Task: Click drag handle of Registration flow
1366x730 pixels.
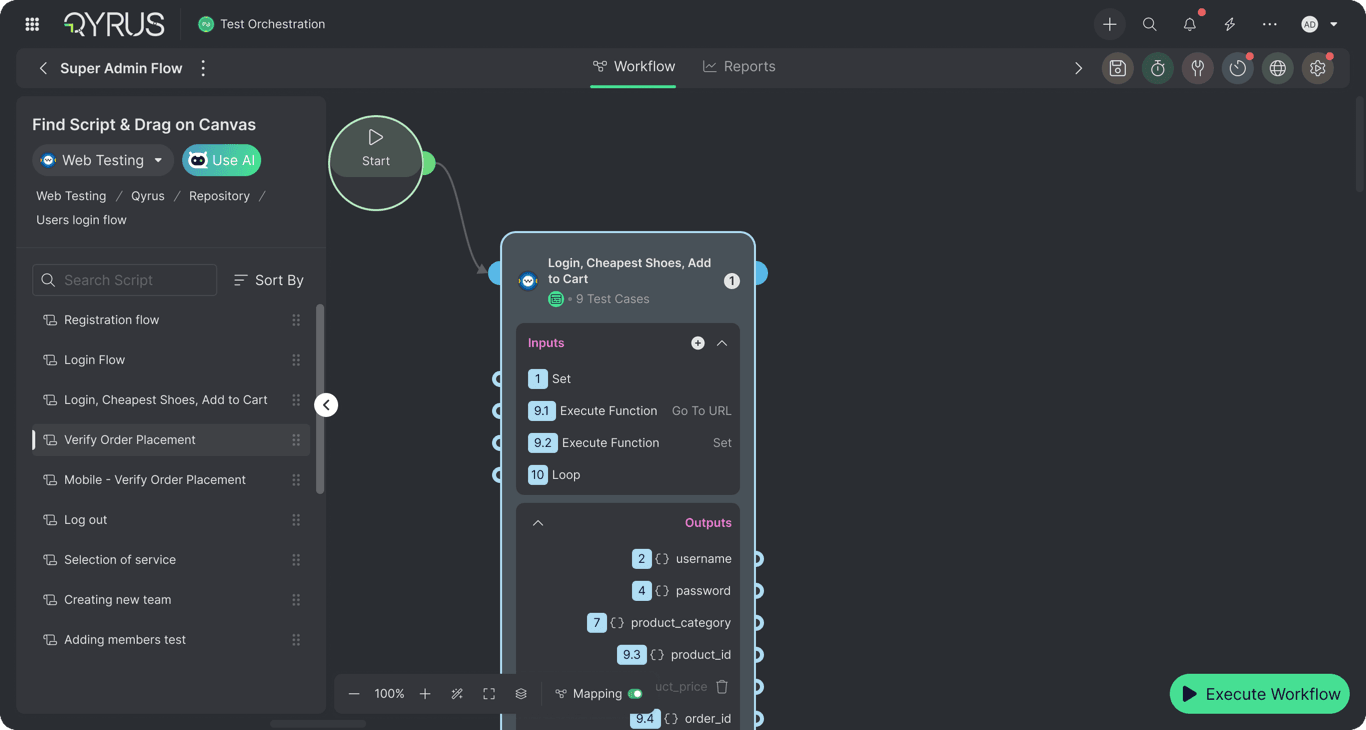Action: (x=296, y=320)
